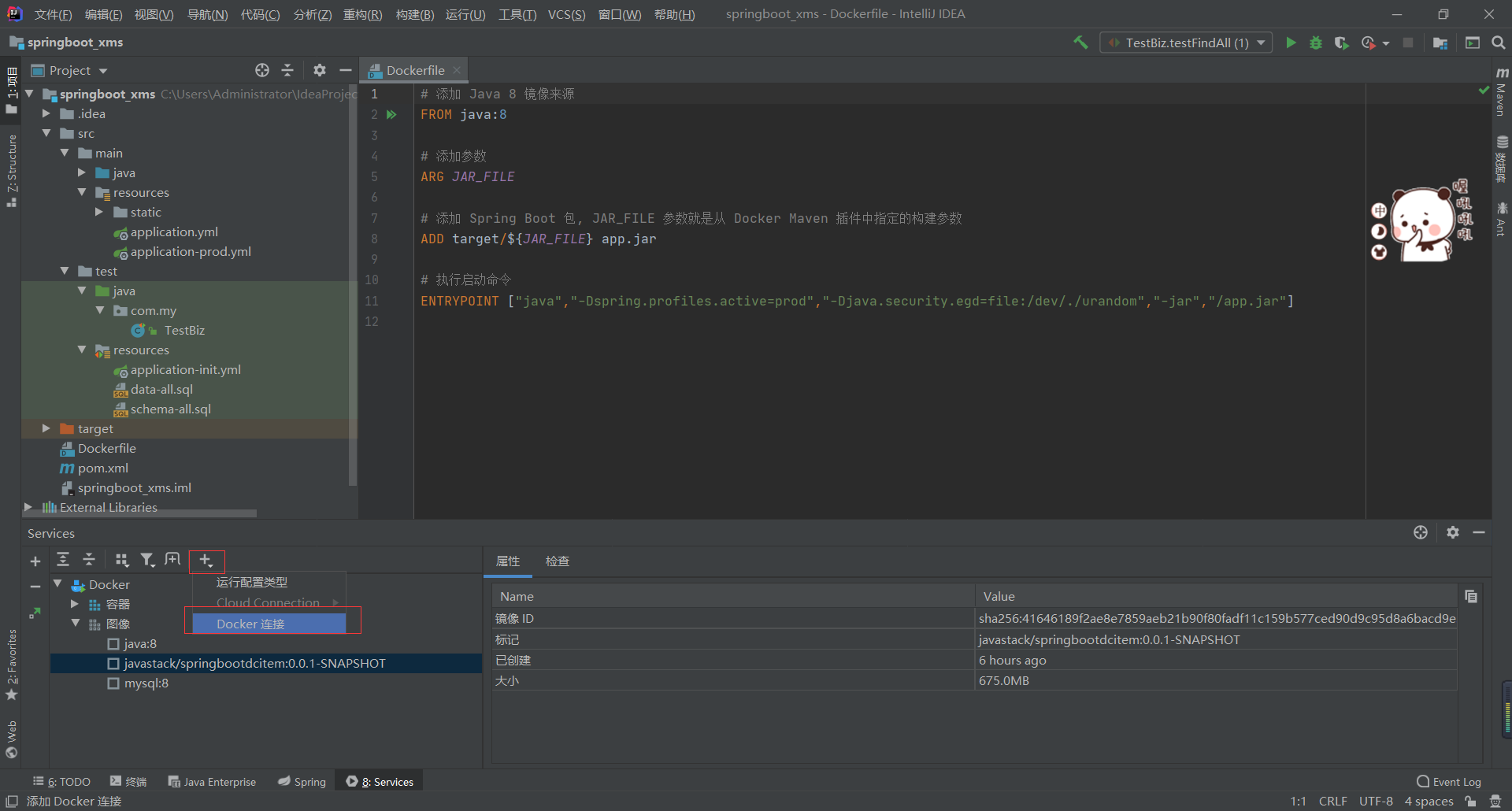Open Project view selector dropdown
This screenshot has height=811, width=1512.
coord(69,70)
